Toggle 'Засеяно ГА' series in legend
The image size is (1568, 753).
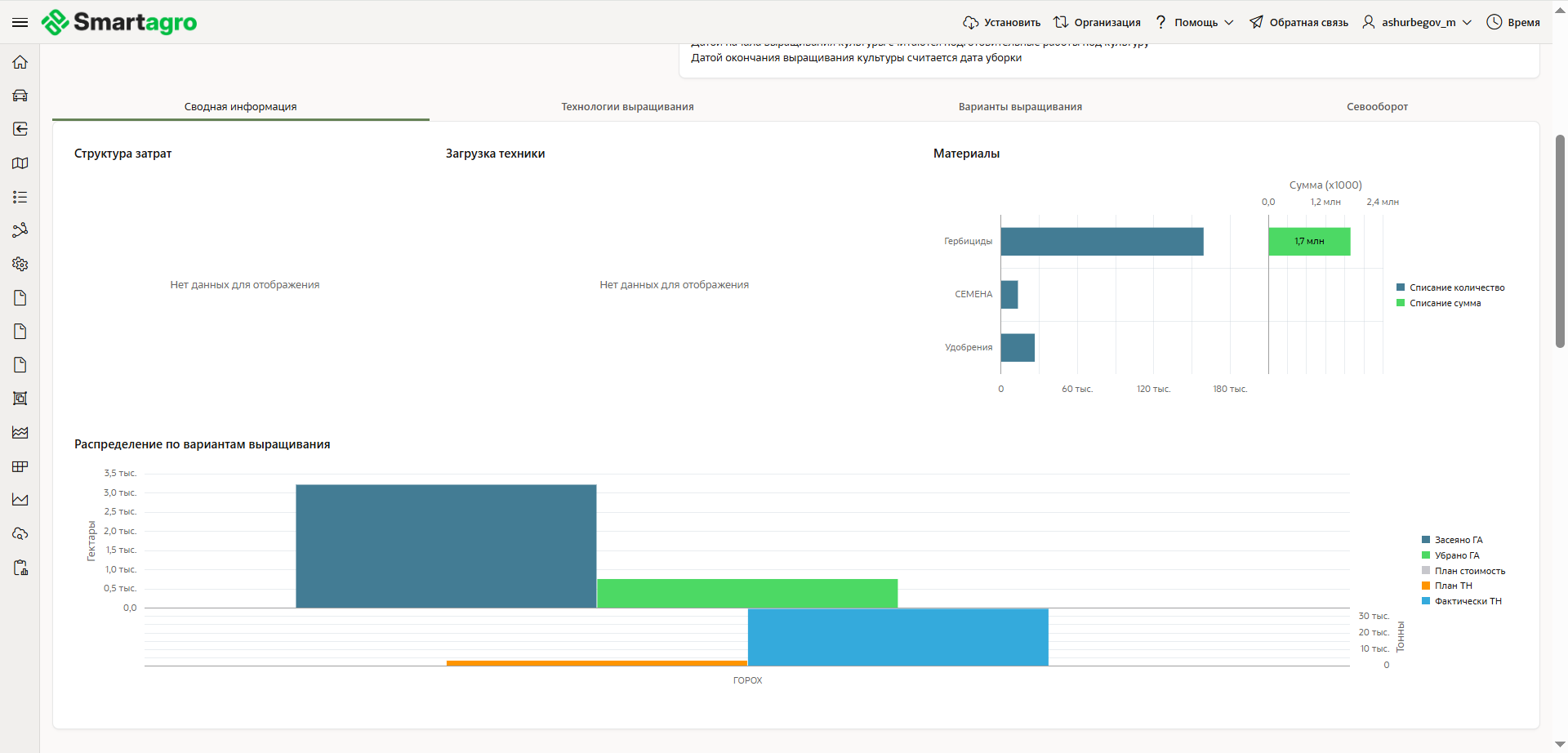[x=1458, y=540]
